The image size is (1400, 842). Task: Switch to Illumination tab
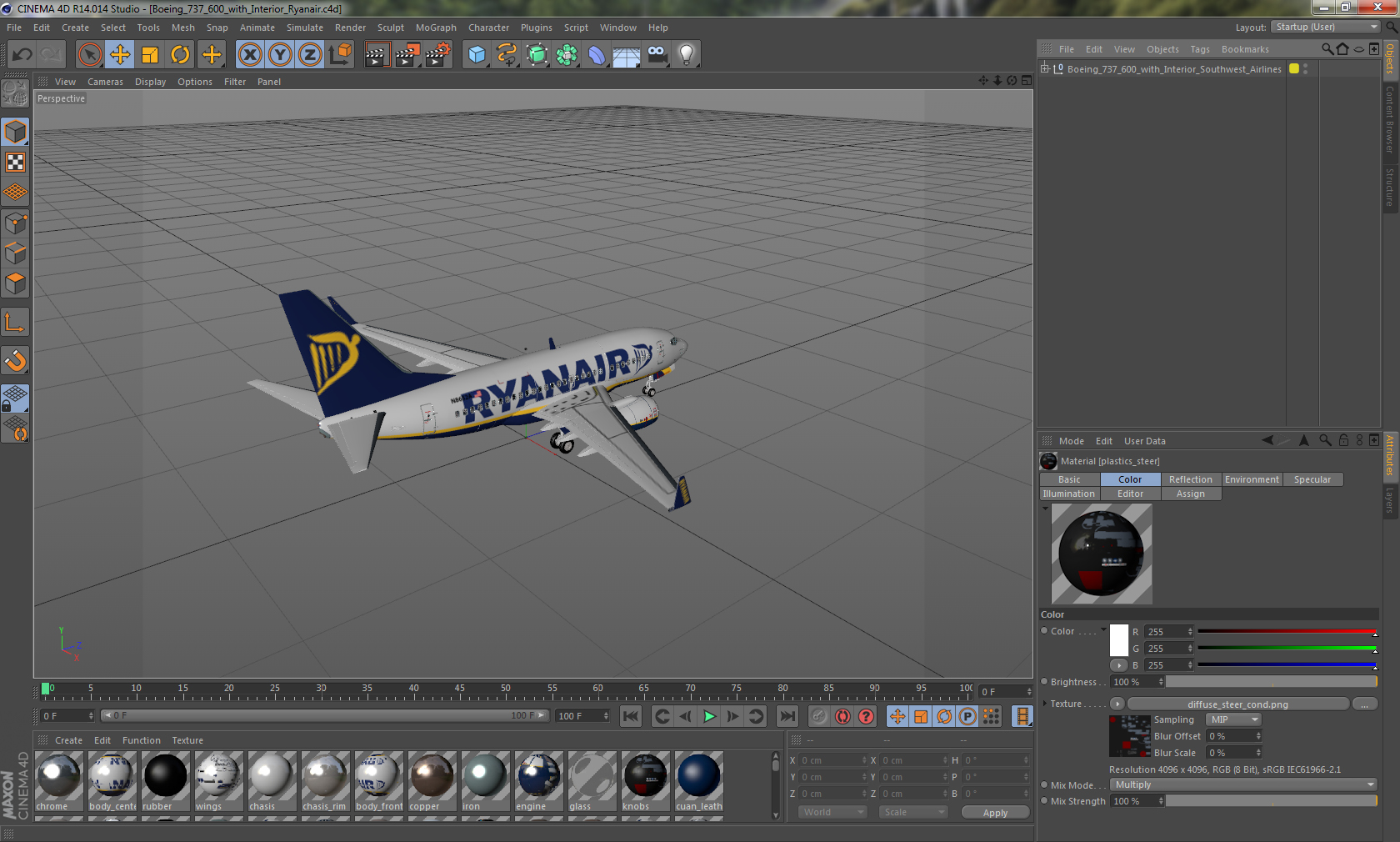(x=1069, y=494)
